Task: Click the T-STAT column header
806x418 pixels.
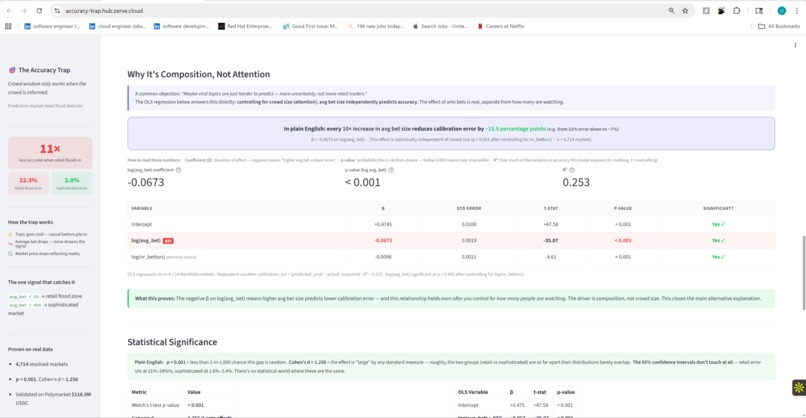Action: [x=551, y=208]
